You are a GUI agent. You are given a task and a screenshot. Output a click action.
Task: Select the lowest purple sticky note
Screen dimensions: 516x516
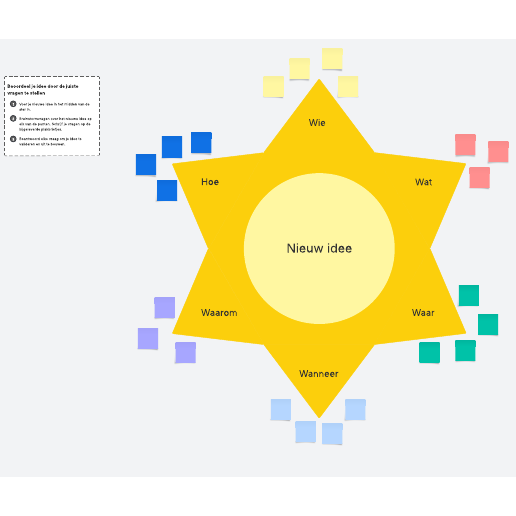pos(186,352)
